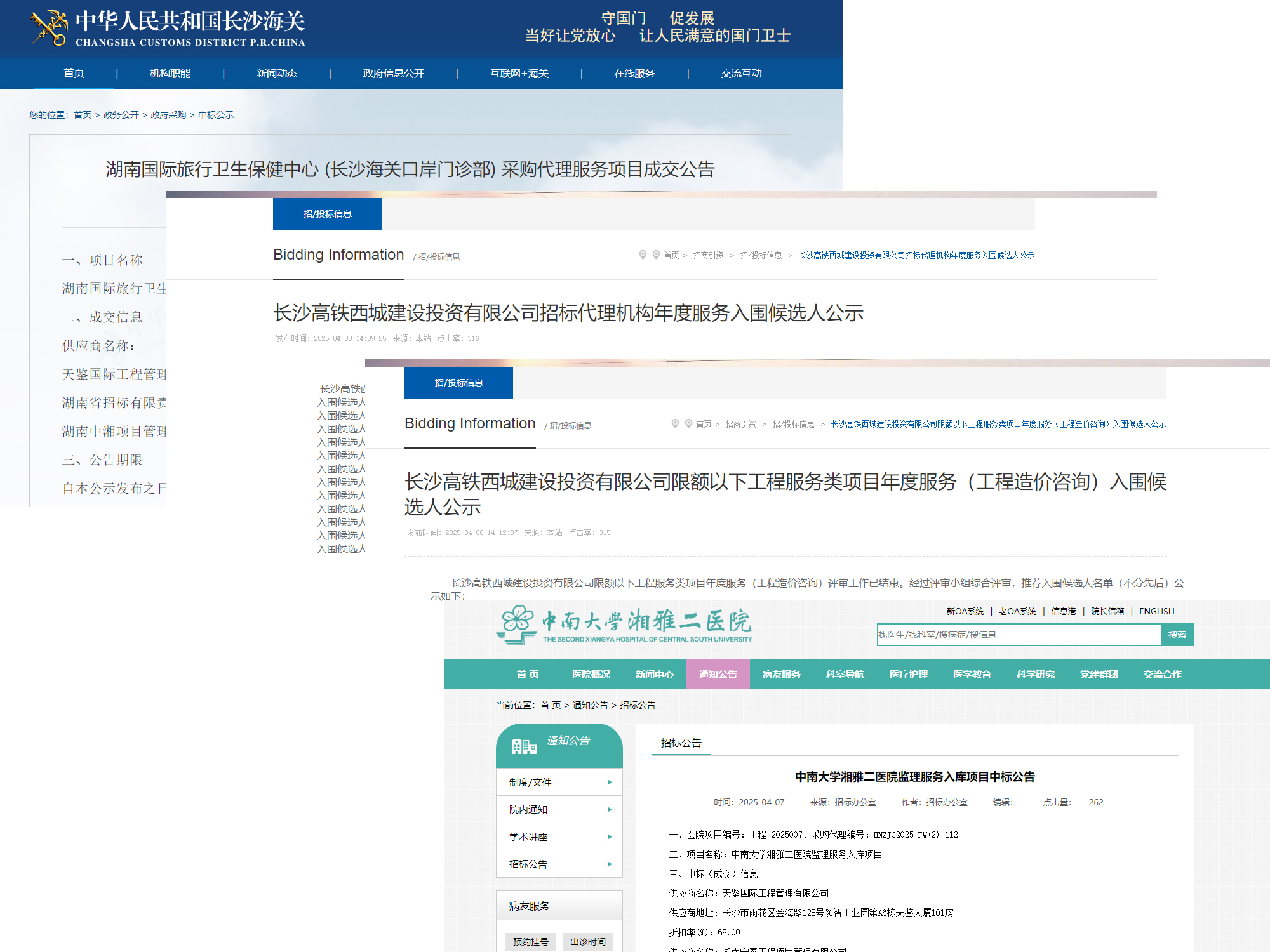Open 交流互动 customs menu item
Screen dimensions: 1270x952
point(741,74)
